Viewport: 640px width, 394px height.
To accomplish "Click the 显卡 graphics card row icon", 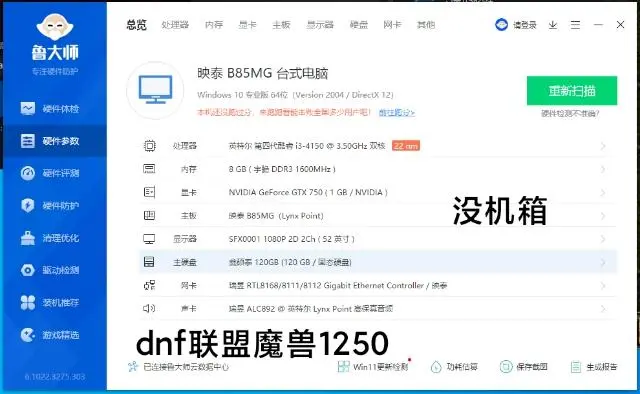I will pyautogui.click(x=149, y=192).
